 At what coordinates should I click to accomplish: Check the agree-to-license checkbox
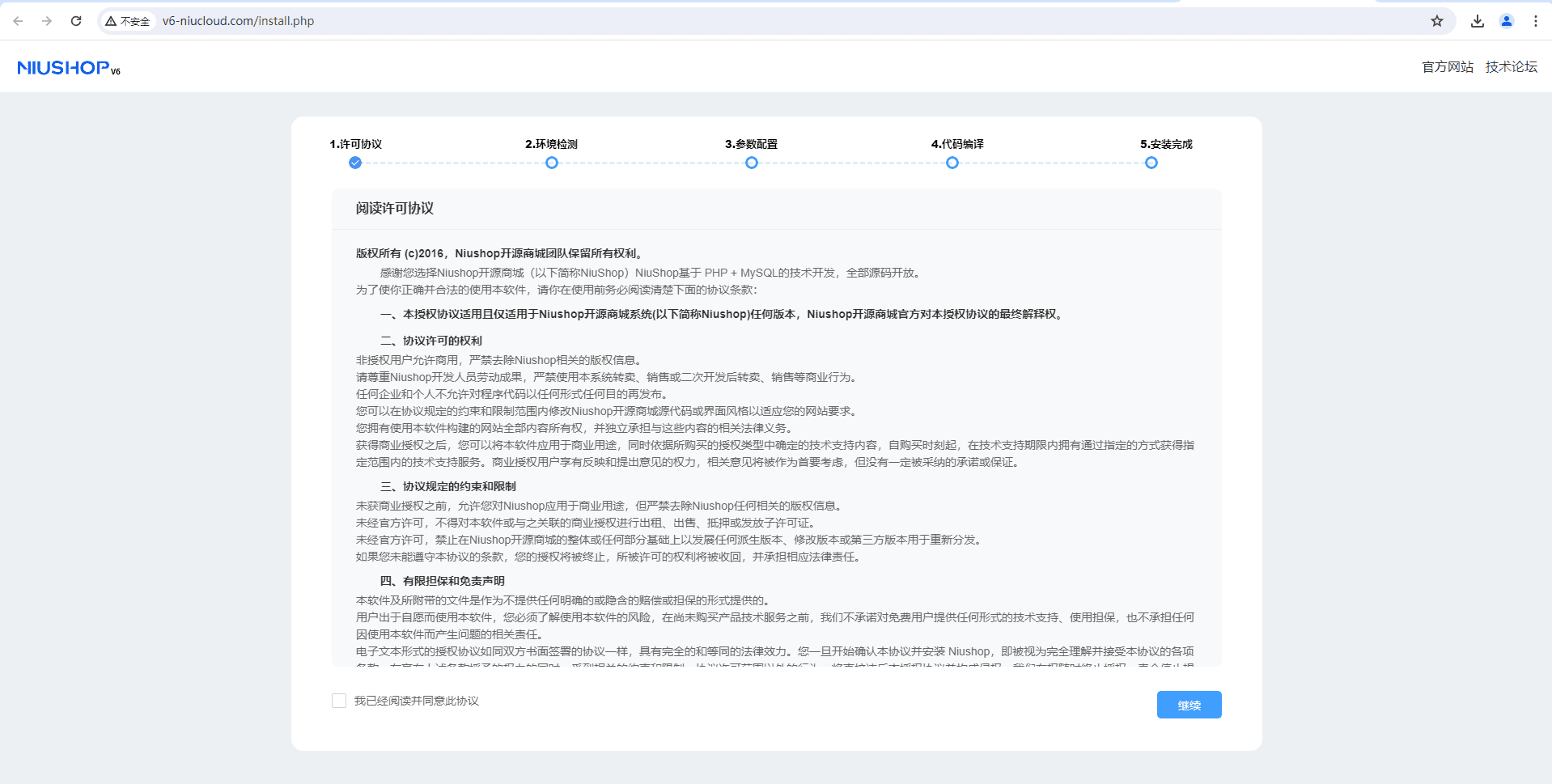coord(339,701)
